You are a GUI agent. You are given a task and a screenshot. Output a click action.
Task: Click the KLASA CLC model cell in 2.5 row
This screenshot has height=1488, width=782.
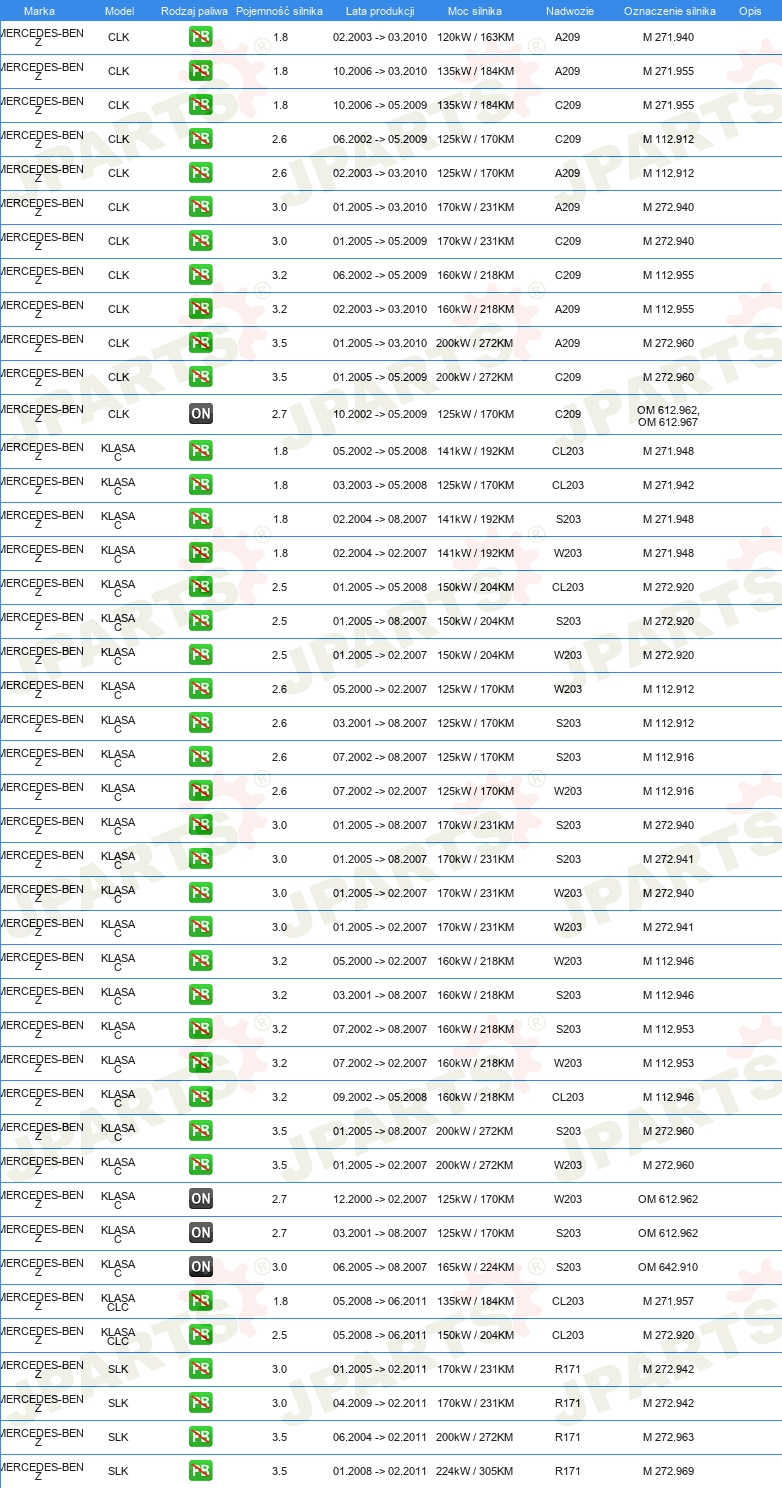(x=118, y=1336)
